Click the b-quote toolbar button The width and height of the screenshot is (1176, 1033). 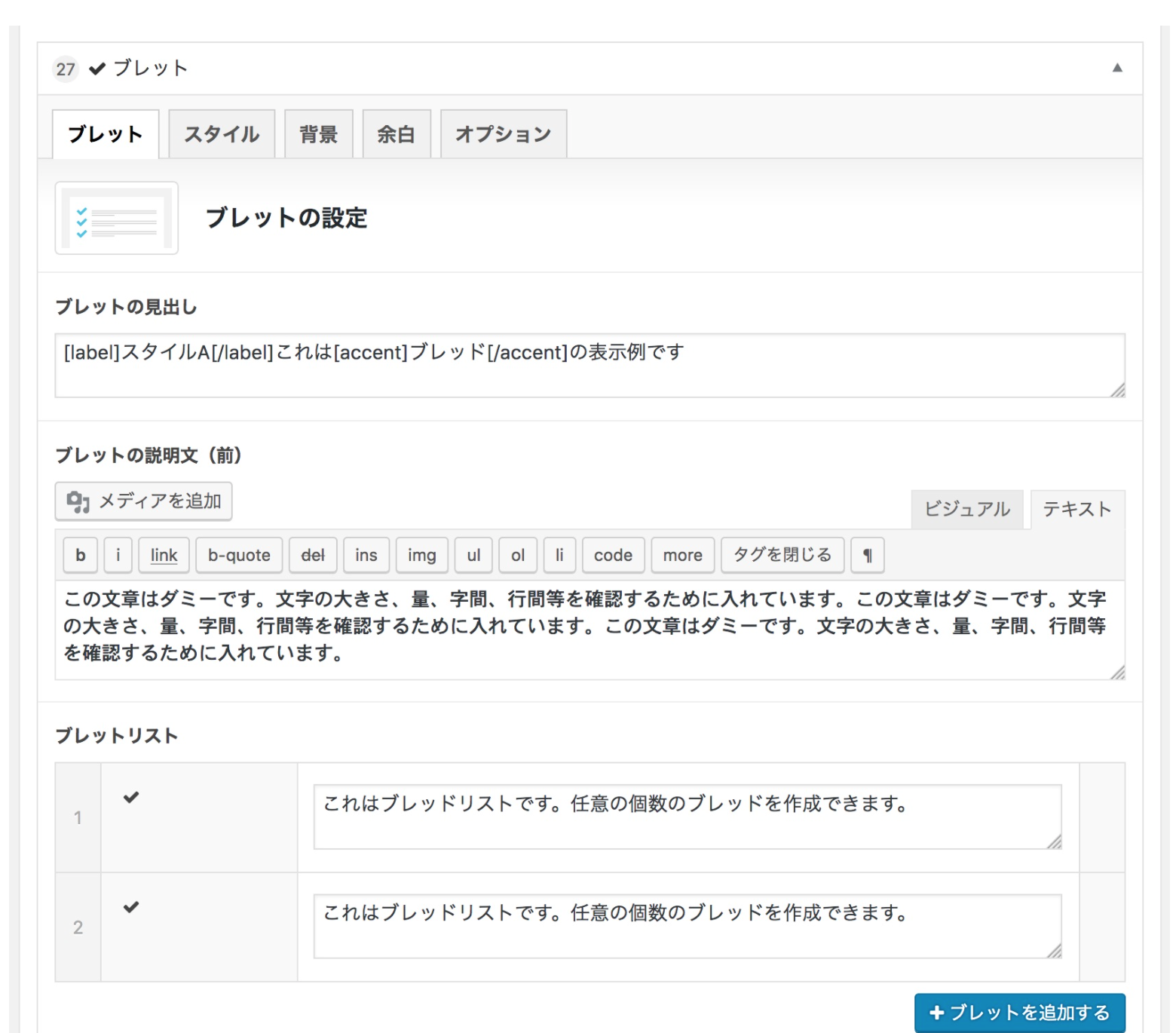coord(239,556)
